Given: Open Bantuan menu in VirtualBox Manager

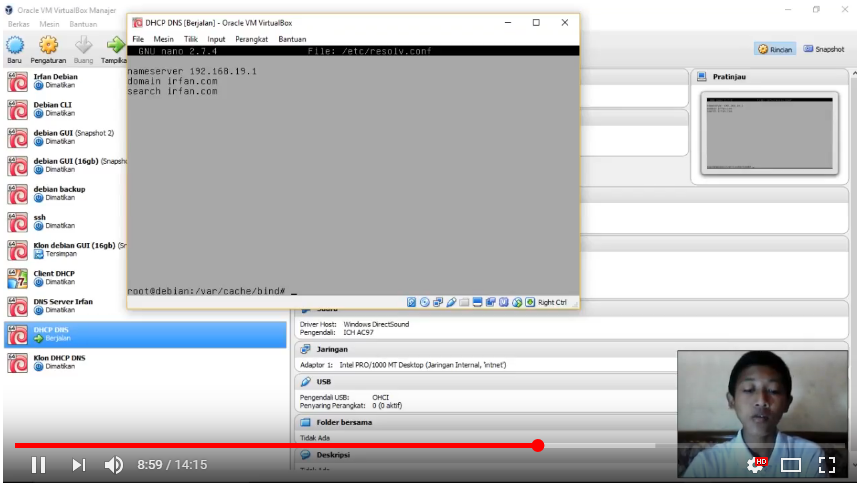Looking at the screenshot, I should 83,24.
